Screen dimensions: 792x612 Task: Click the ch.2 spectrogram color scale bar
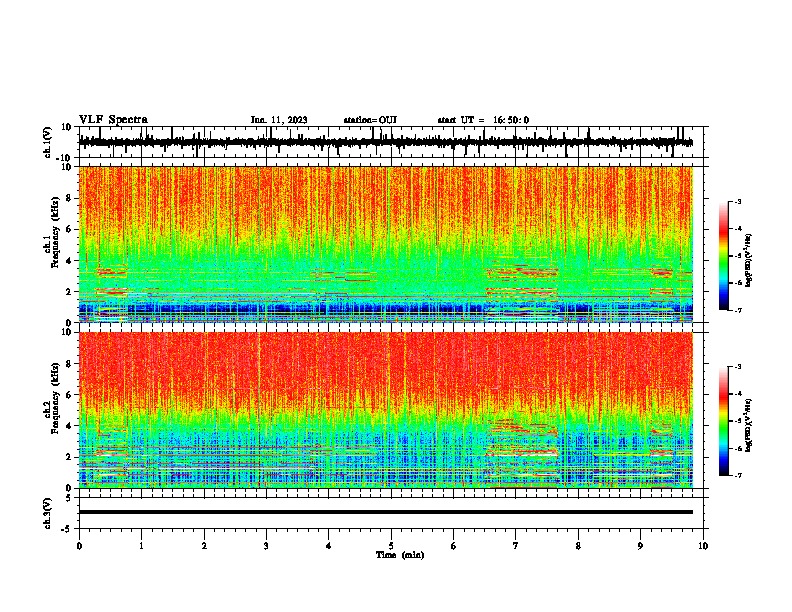pyautogui.click(x=724, y=421)
